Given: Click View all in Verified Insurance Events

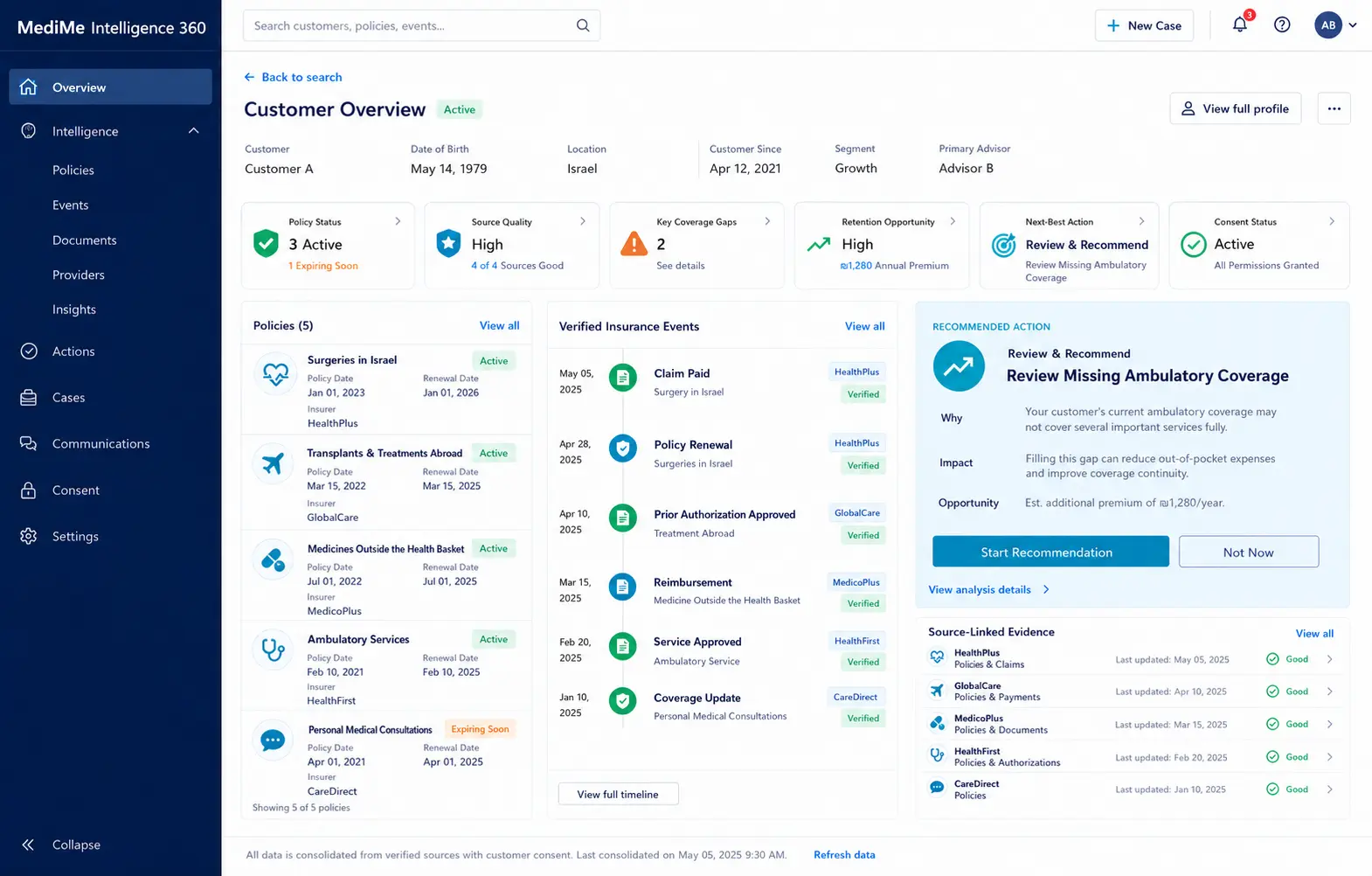Looking at the screenshot, I should tap(864, 326).
